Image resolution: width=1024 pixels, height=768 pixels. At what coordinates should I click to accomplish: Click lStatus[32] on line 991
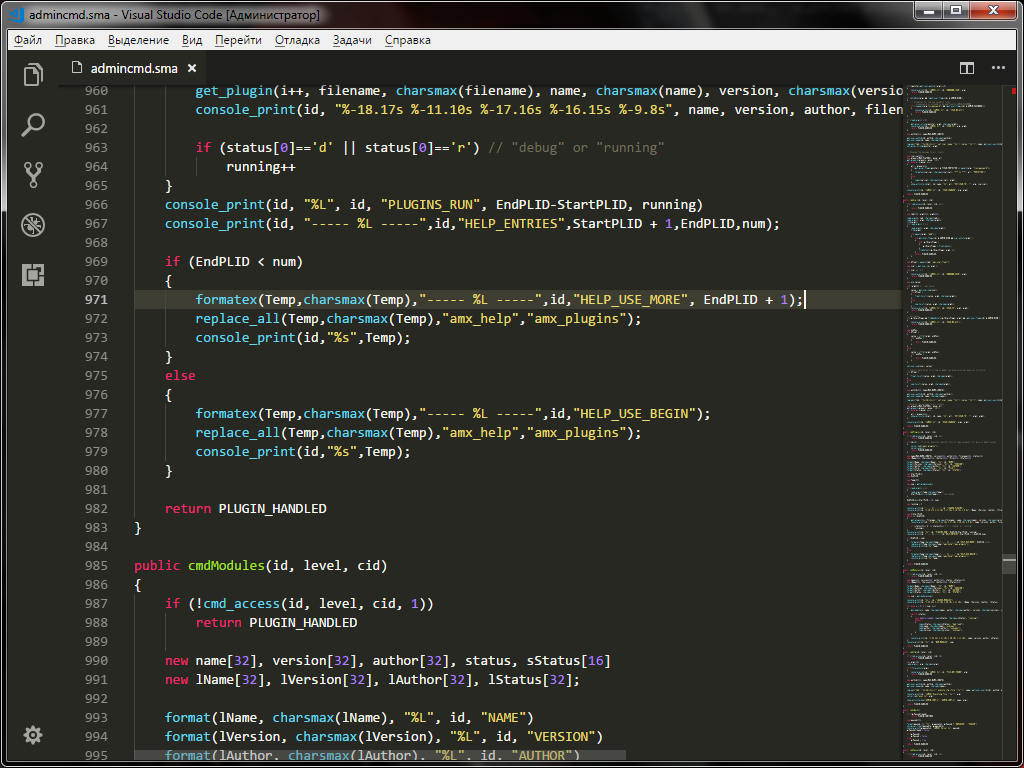point(530,680)
